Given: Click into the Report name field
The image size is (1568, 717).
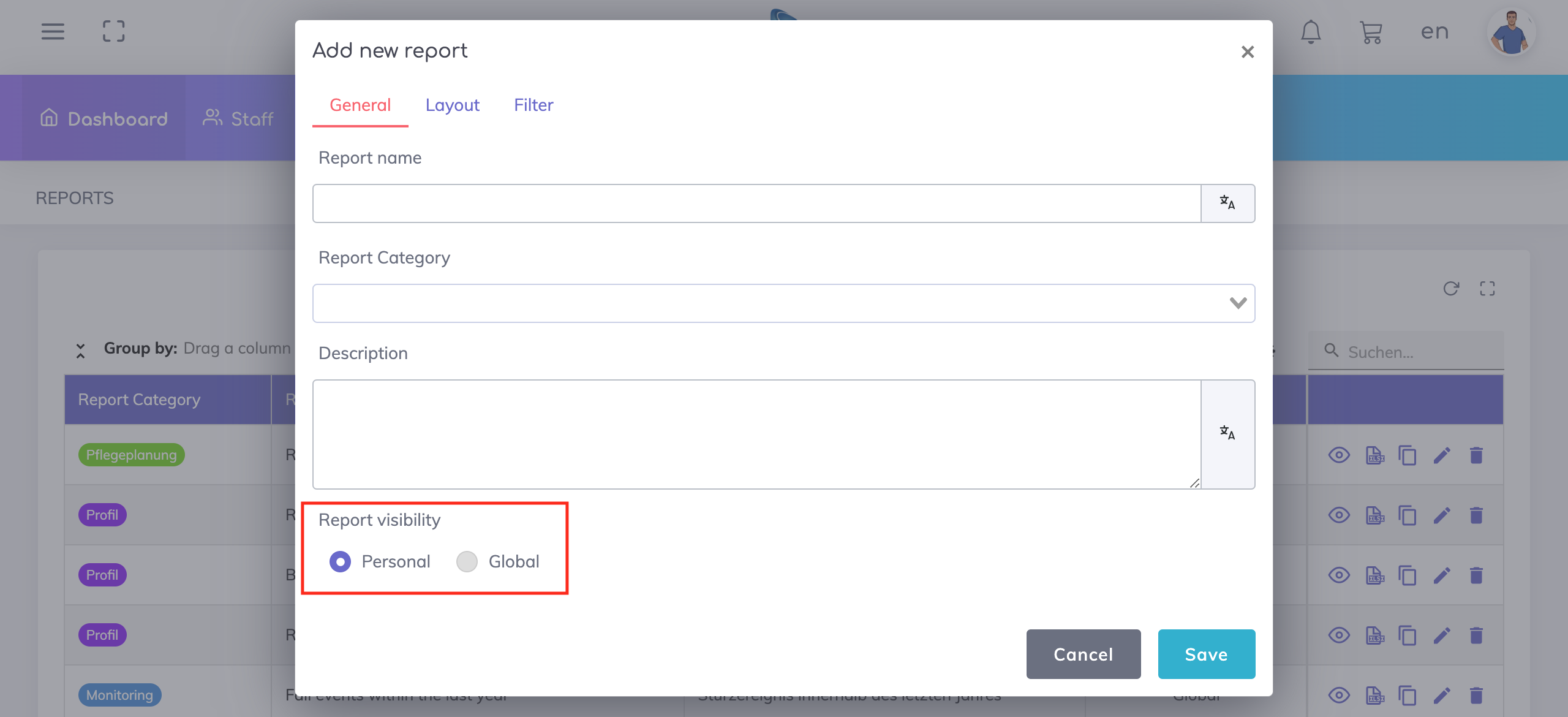Looking at the screenshot, I should click(756, 203).
